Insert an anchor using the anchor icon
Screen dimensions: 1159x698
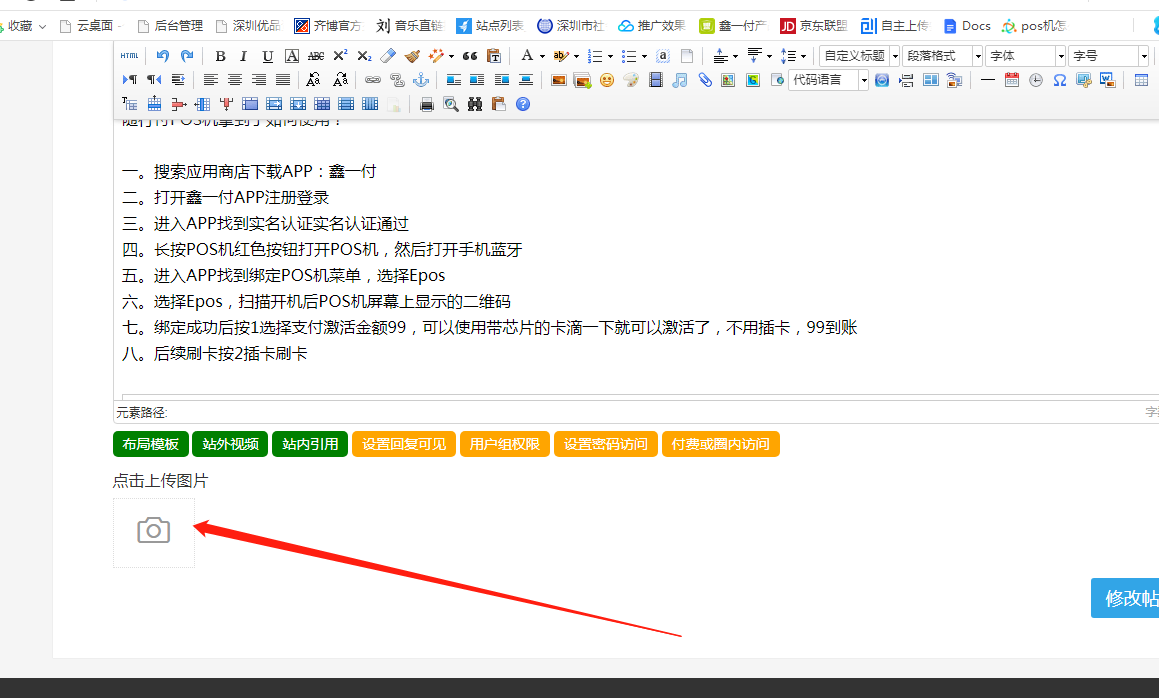tap(421, 80)
